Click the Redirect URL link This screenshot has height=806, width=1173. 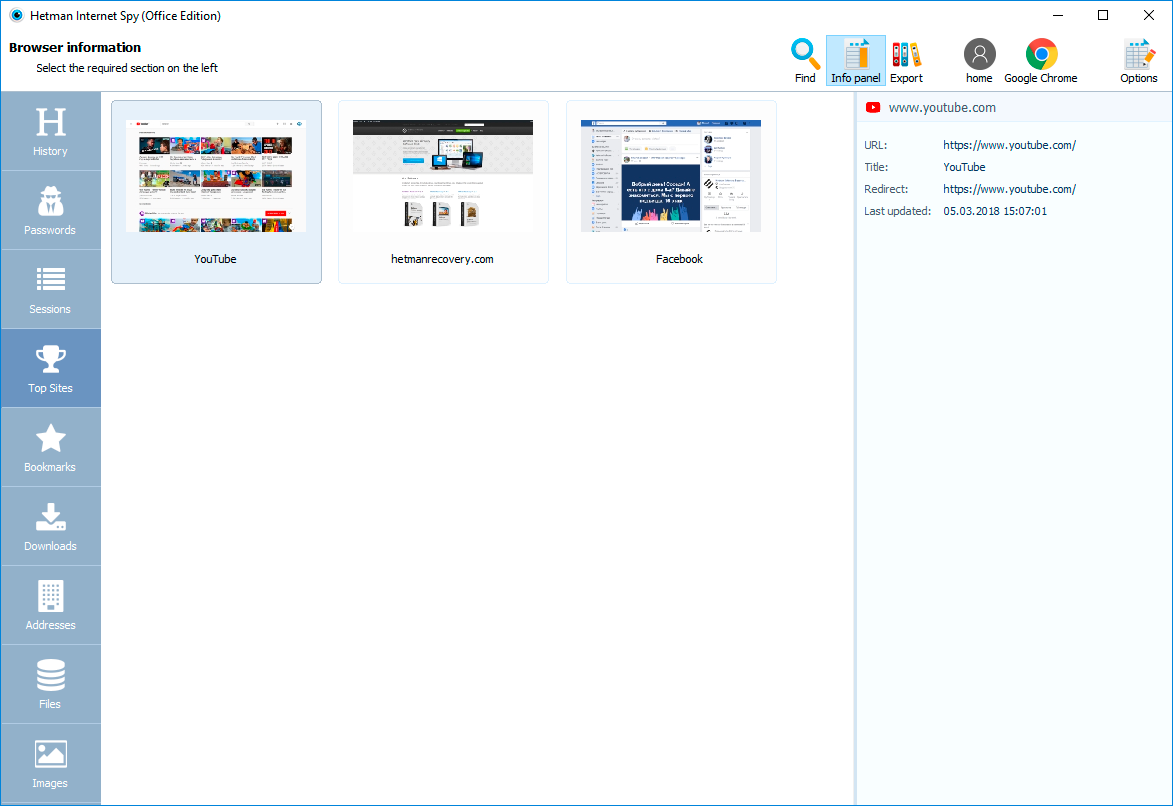pyautogui.click(x=1009, y=189)
